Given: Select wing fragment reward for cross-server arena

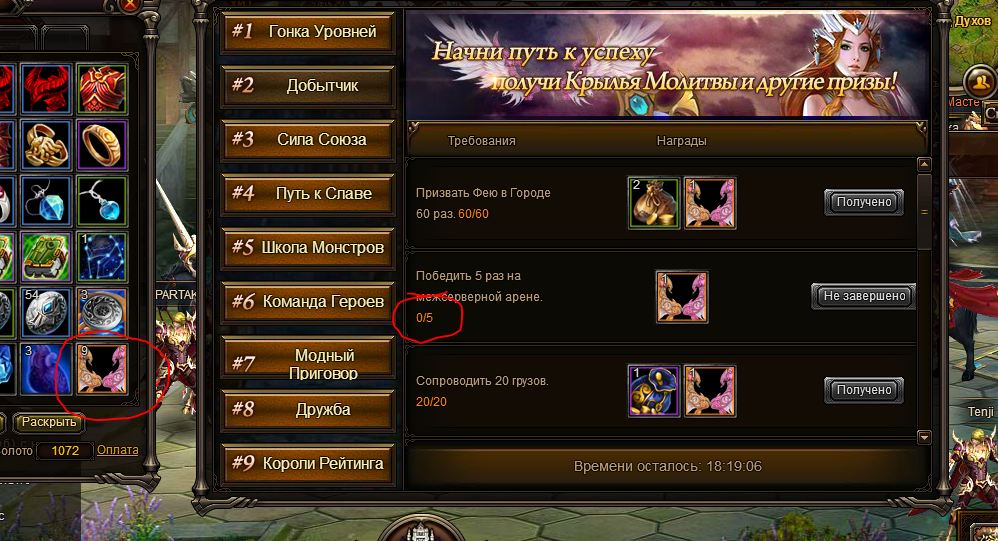Looking at the screenshot, I should 682,297.
